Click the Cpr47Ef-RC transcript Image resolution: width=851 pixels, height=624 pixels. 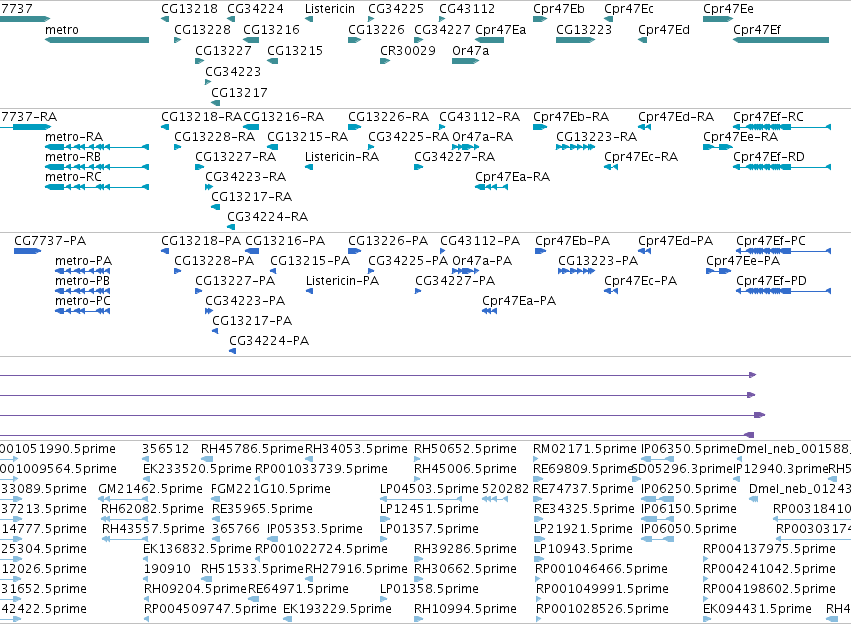782,127
